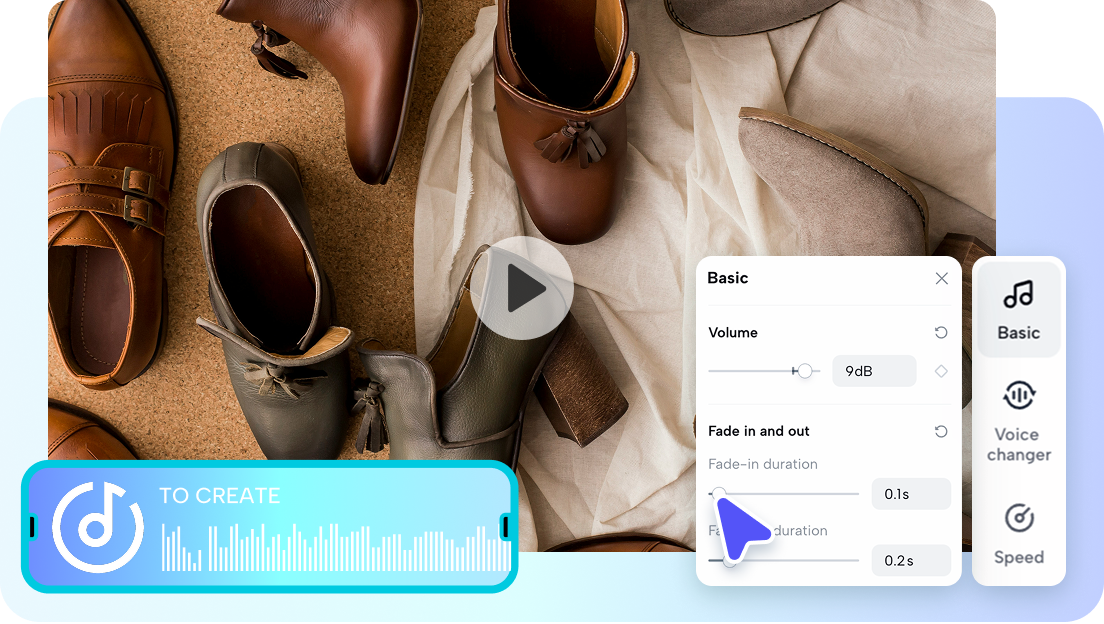This screenshot has height=624, width=1104.
Task: Click the Fade in and out section header
Action: point(759,431)
